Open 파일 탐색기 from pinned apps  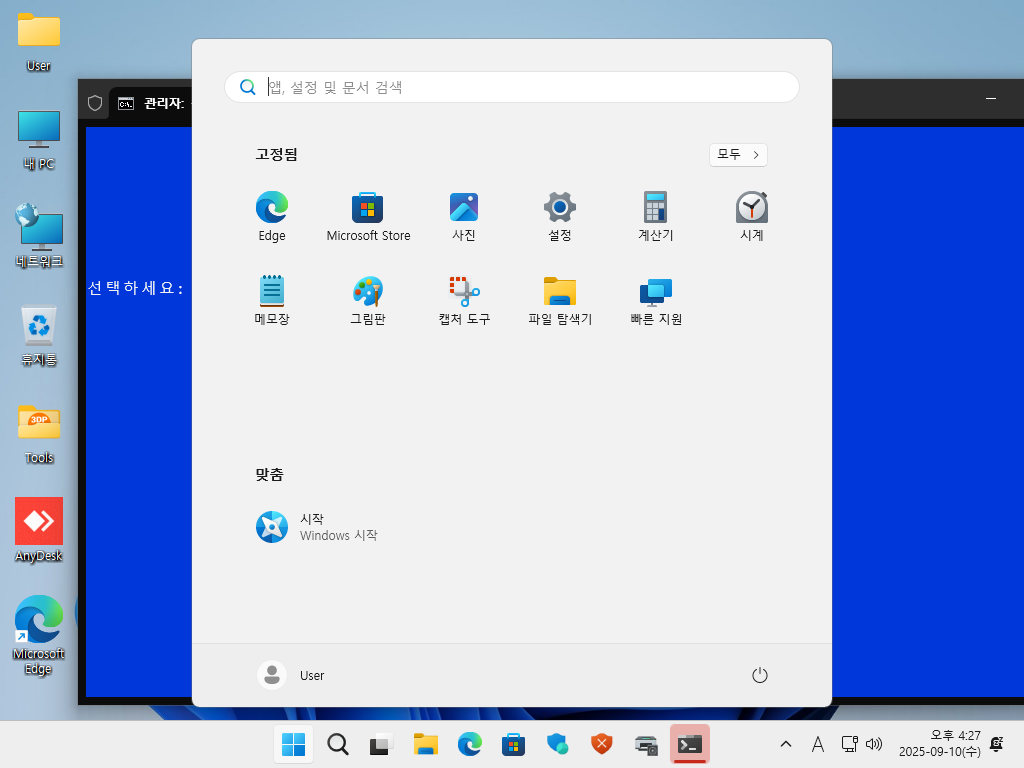pyautogui.click(x=560, y=300)
